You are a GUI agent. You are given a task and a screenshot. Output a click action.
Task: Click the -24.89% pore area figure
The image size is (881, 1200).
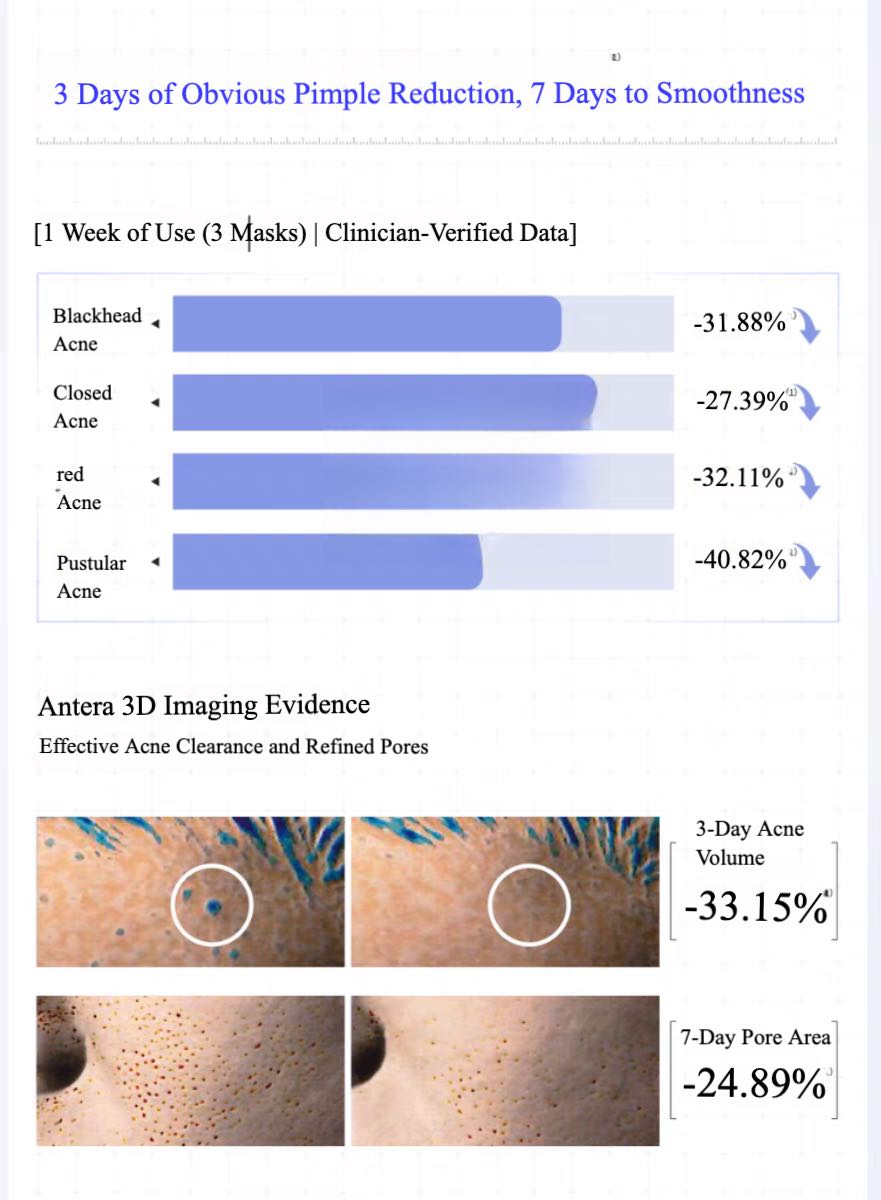tap(754, 1083)
